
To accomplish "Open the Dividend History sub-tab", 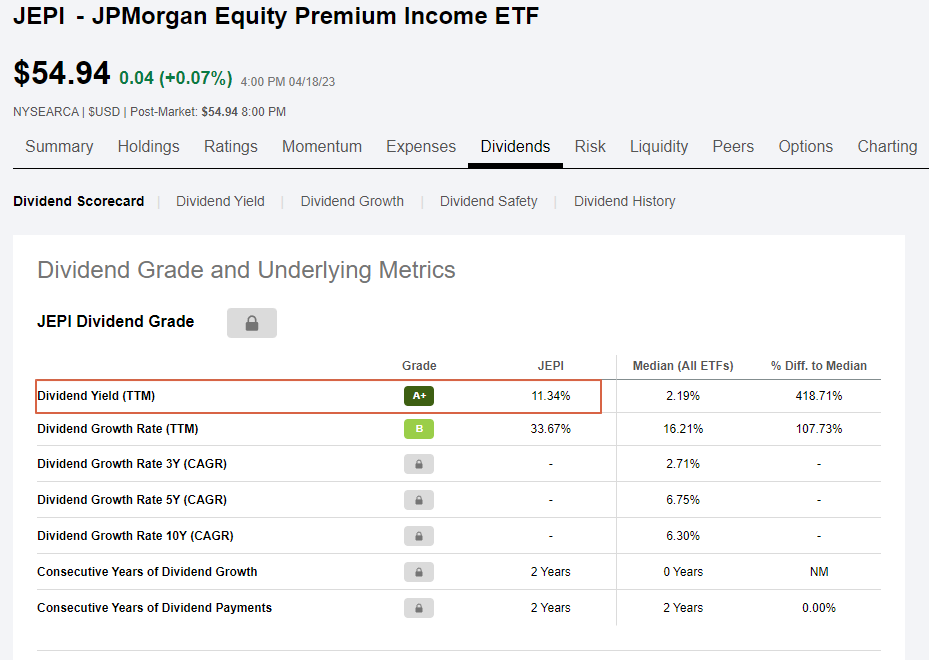I will 624,201.
